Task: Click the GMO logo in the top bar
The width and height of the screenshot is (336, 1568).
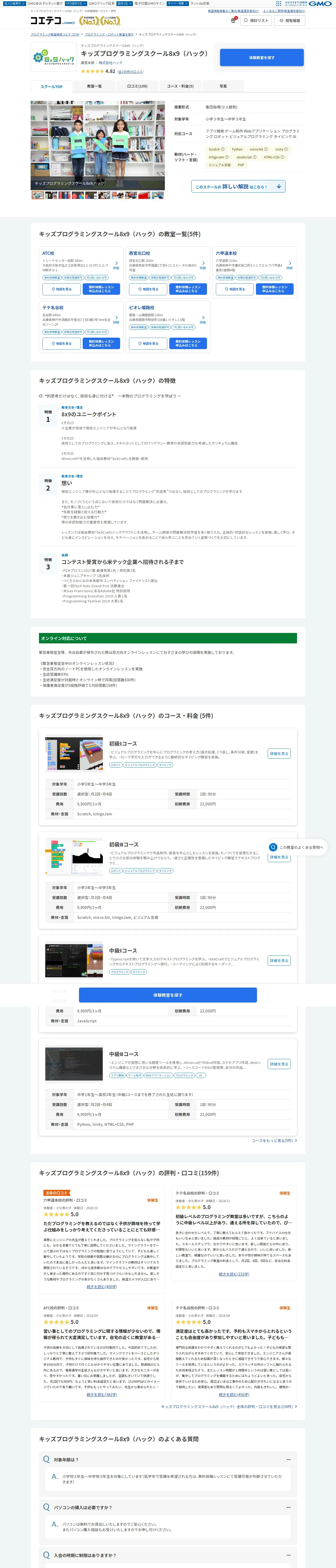Action: [320, 4]
